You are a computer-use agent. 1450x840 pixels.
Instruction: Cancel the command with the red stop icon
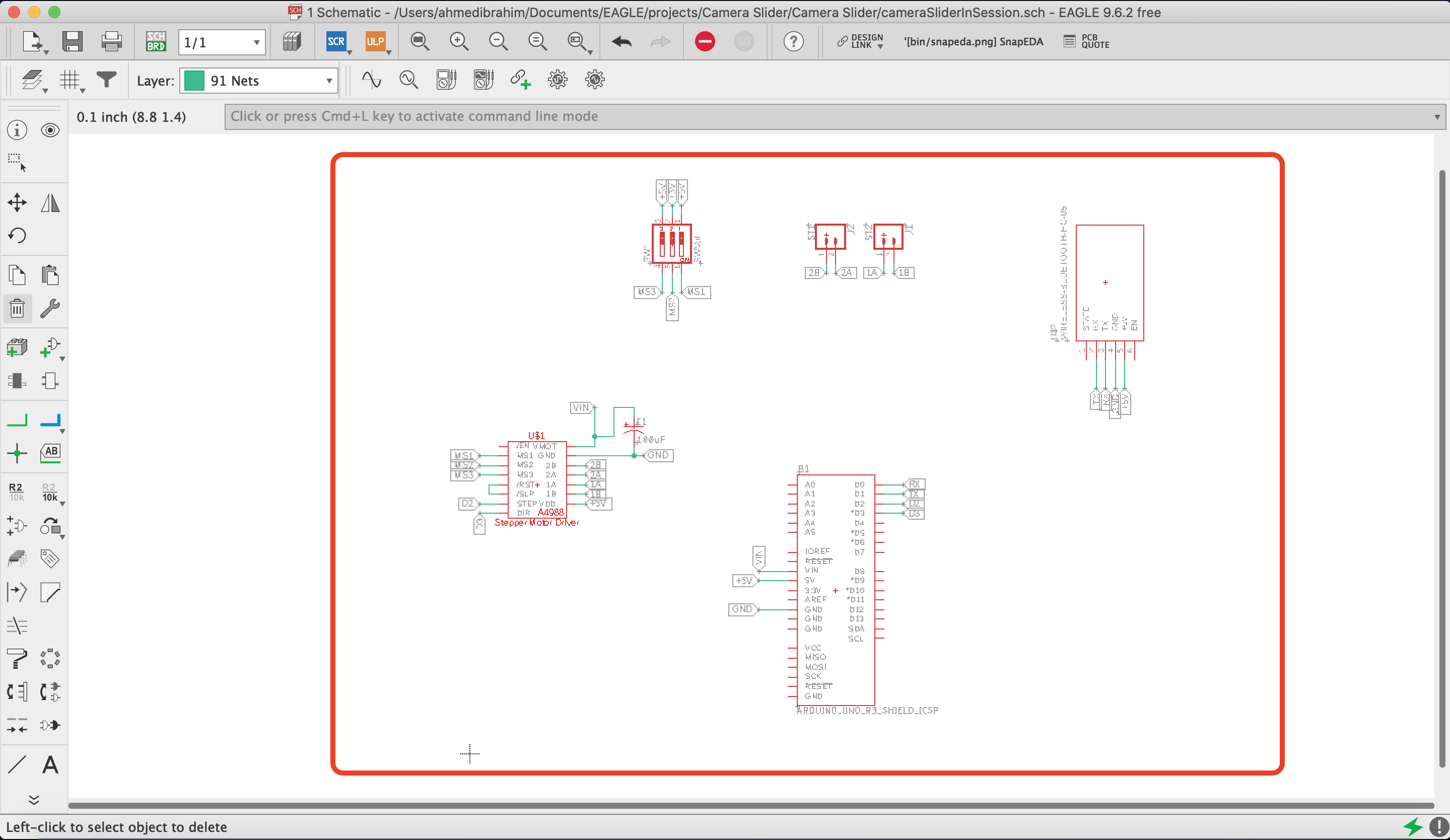[705, 41]
